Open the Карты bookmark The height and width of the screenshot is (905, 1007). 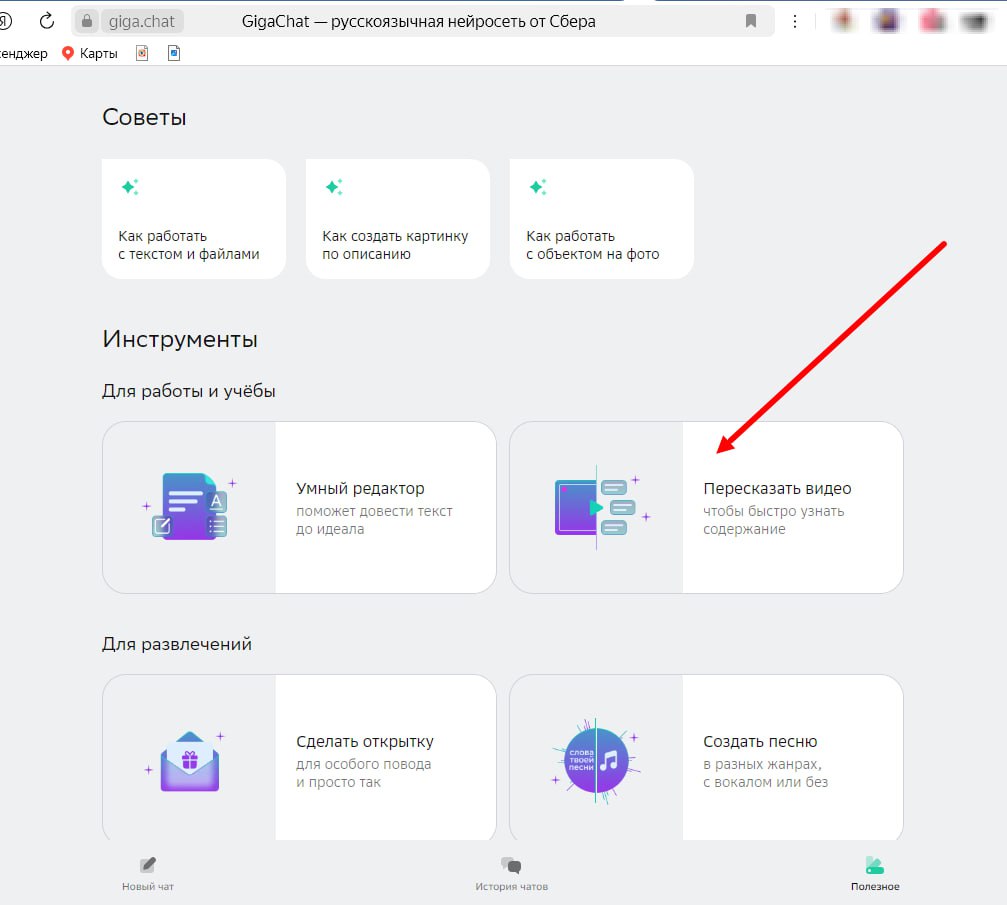89,53
